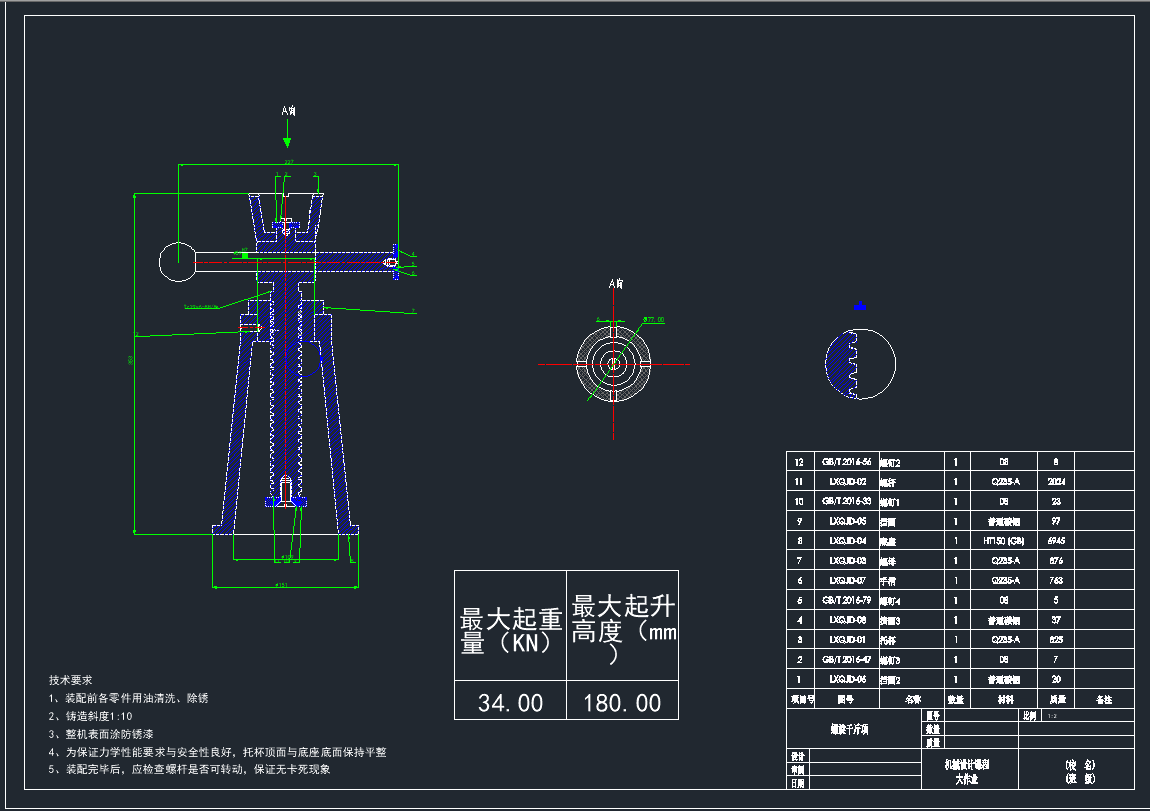Click the circular top view of the jack

tap(613, 364)
